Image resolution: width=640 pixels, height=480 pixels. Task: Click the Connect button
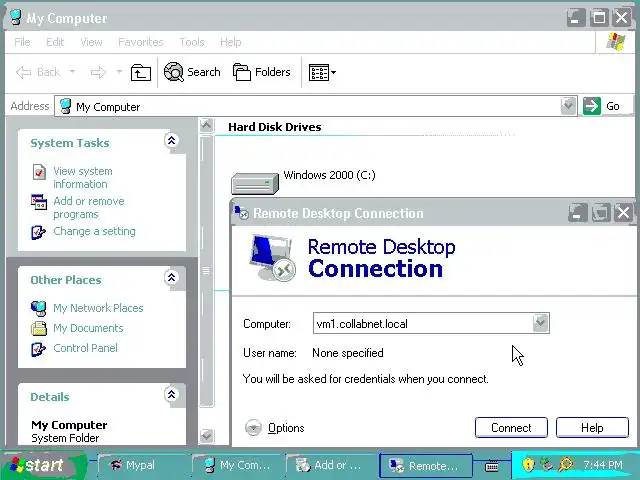tap(511, 428)
